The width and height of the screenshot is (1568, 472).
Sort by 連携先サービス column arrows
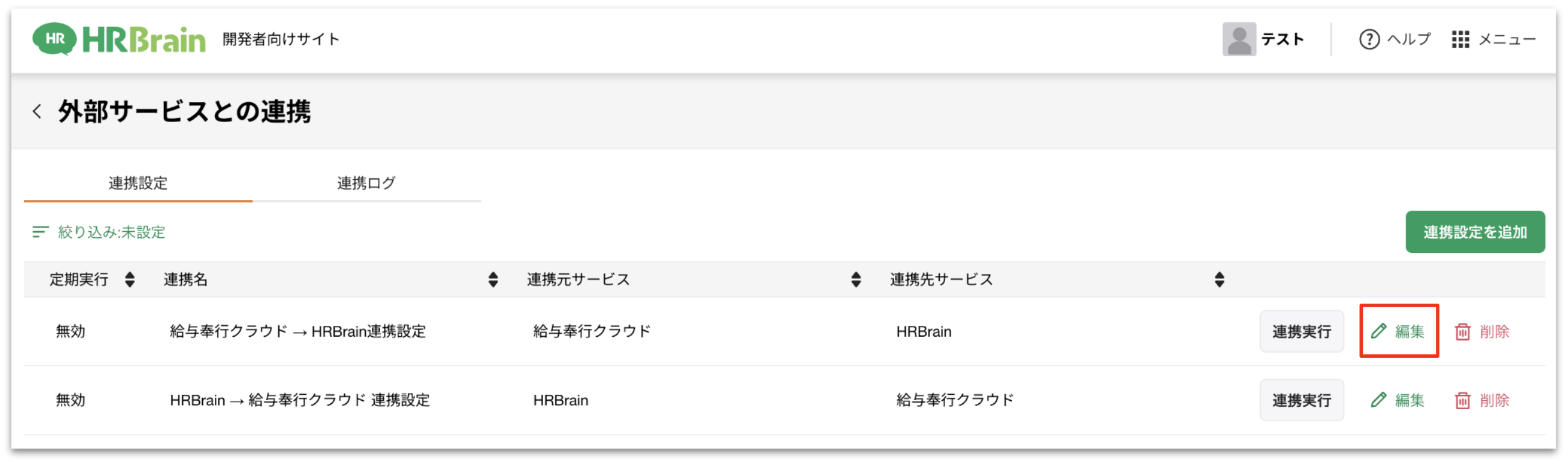click(1219, 279)
